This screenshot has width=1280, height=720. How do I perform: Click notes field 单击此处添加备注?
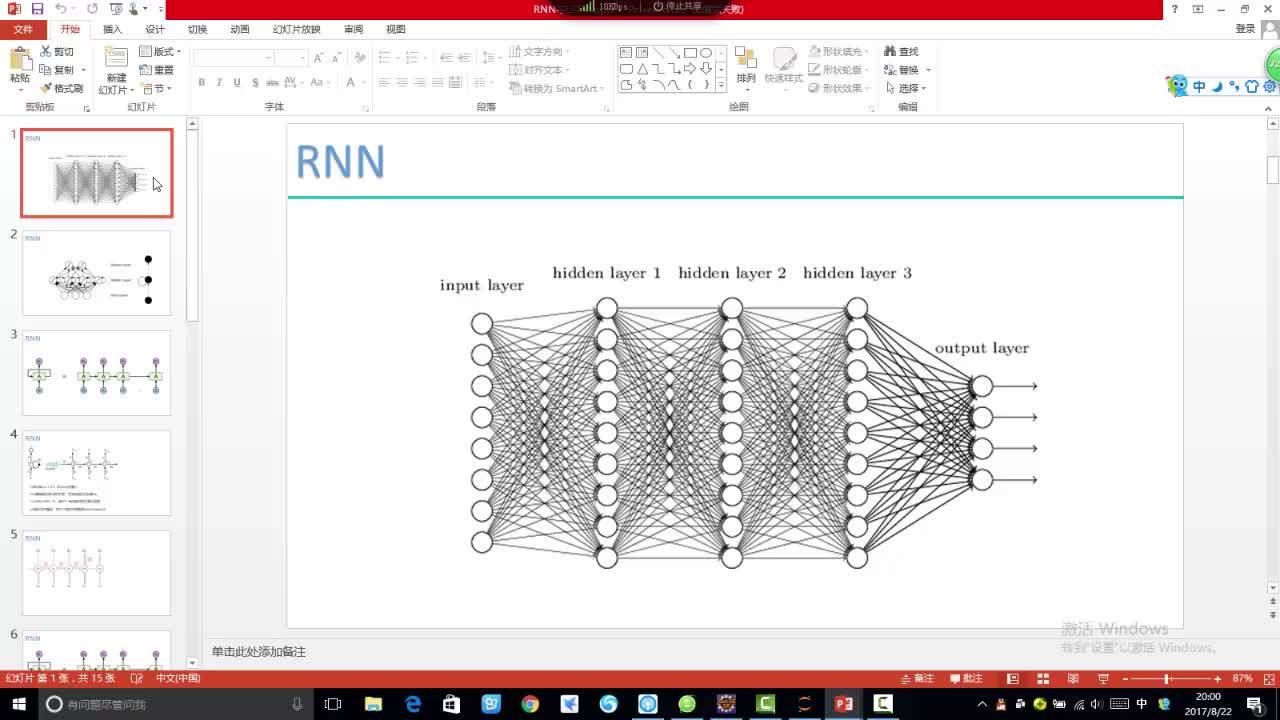pos(258,652)
